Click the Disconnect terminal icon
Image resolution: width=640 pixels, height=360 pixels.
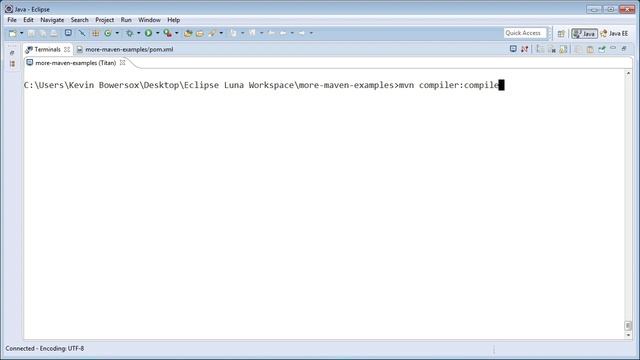point(524,49)
